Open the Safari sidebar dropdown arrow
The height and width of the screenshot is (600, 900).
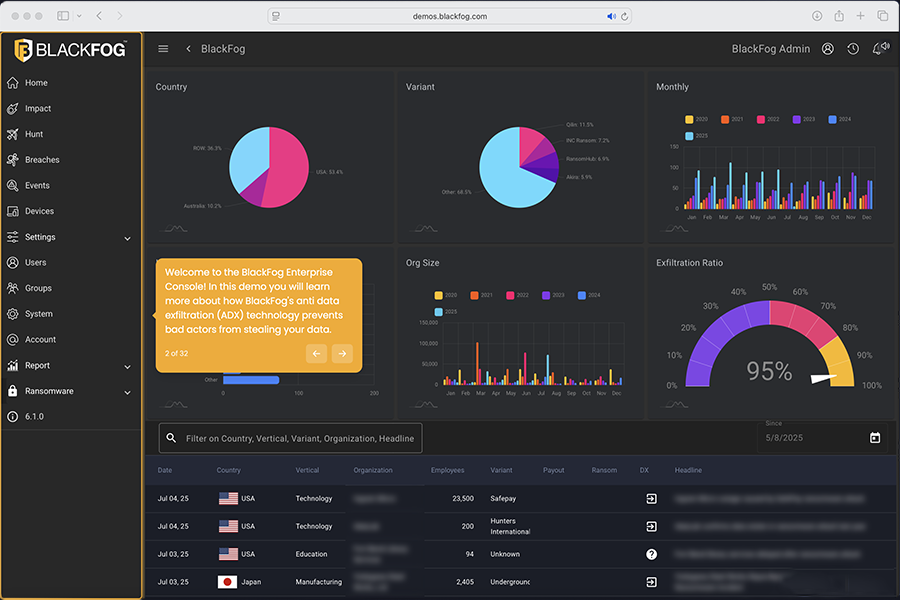click(79, 16)
